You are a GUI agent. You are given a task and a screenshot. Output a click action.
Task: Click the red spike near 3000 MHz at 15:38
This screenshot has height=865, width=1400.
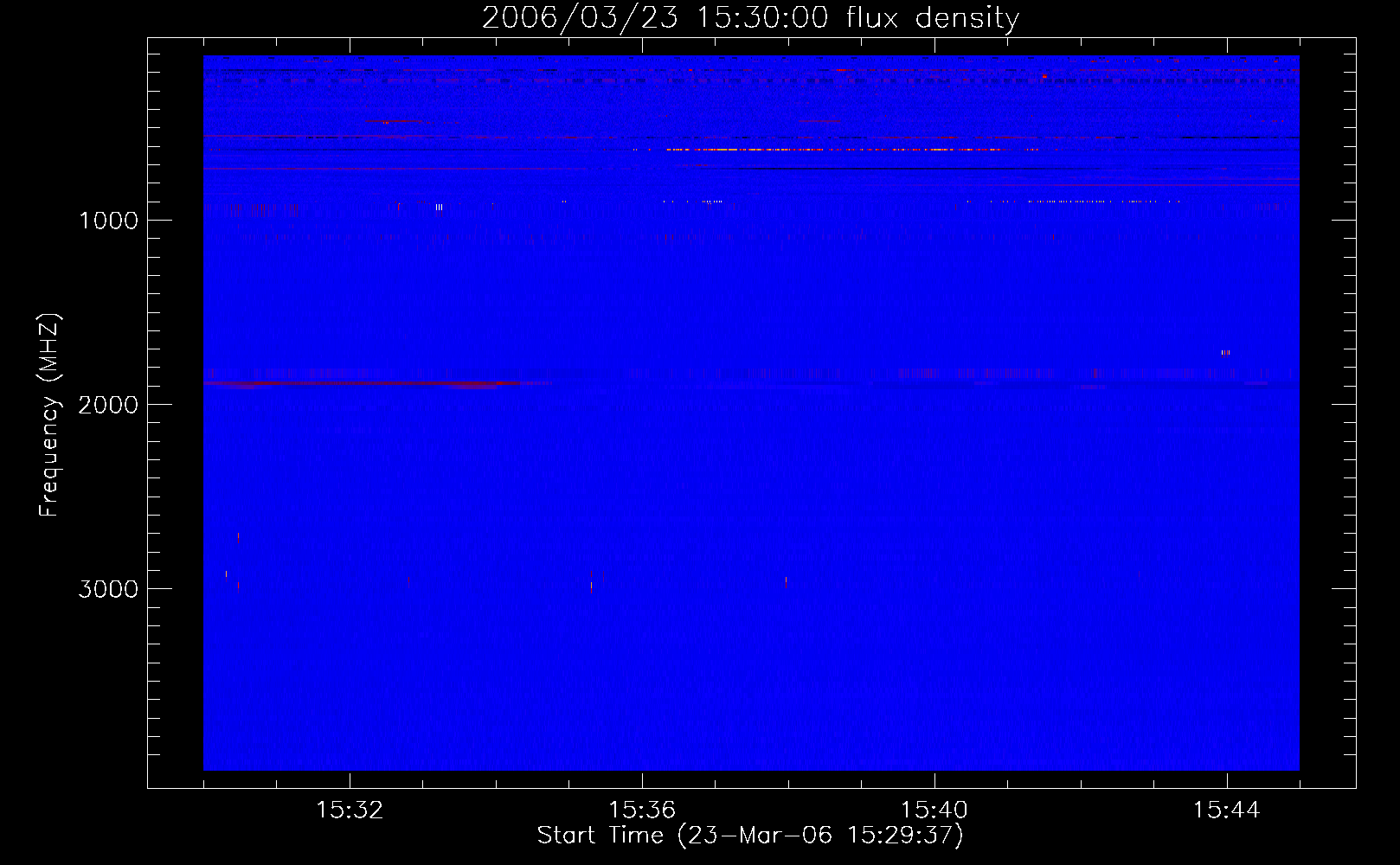pyautogui.click(x=786, y=582)
